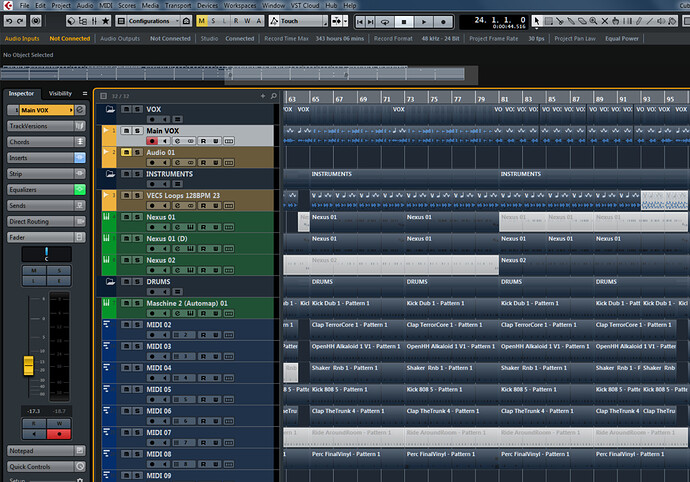Select the Erase tool

click(x=582, y=21)
